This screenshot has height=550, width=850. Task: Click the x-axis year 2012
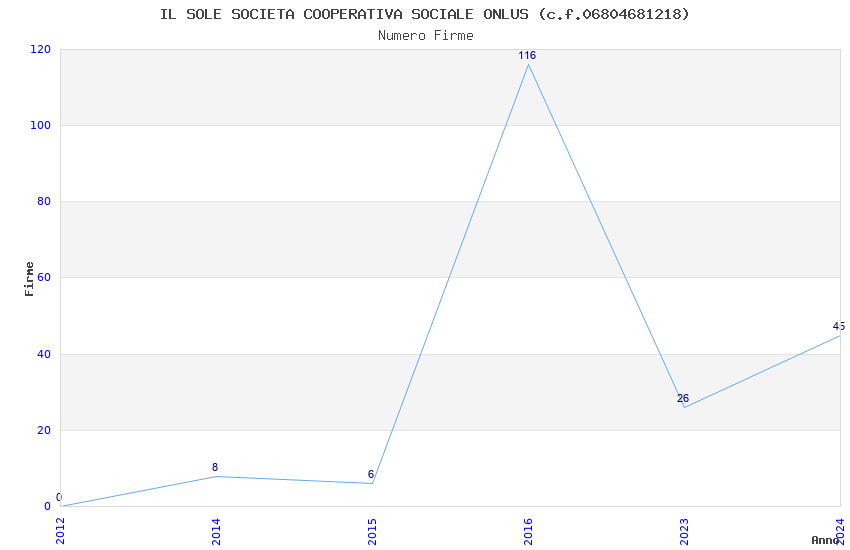coord(60,531)
